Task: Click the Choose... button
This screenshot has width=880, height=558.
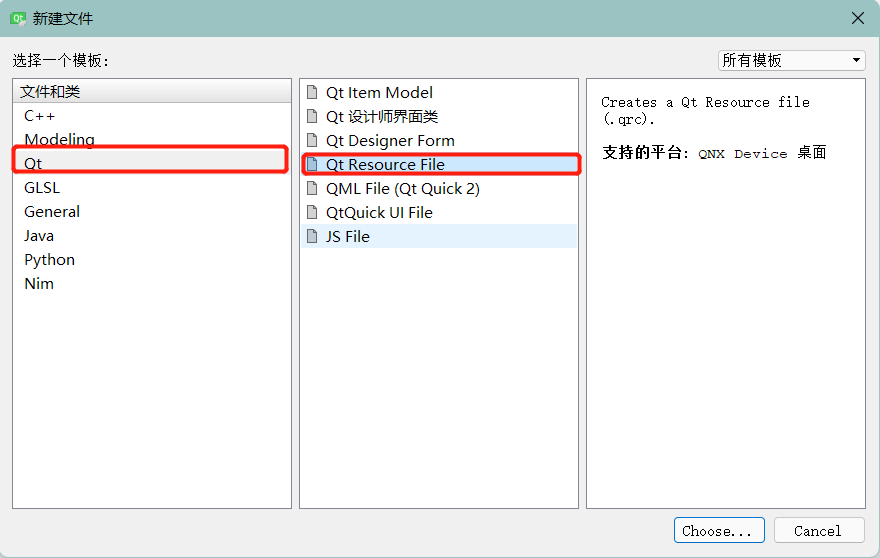Action: pos(719,530)
